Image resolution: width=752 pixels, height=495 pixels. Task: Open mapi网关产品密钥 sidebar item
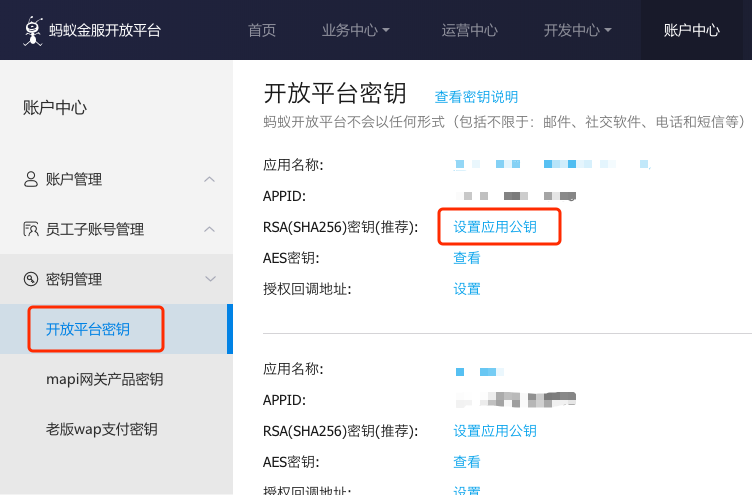(104, 379)
